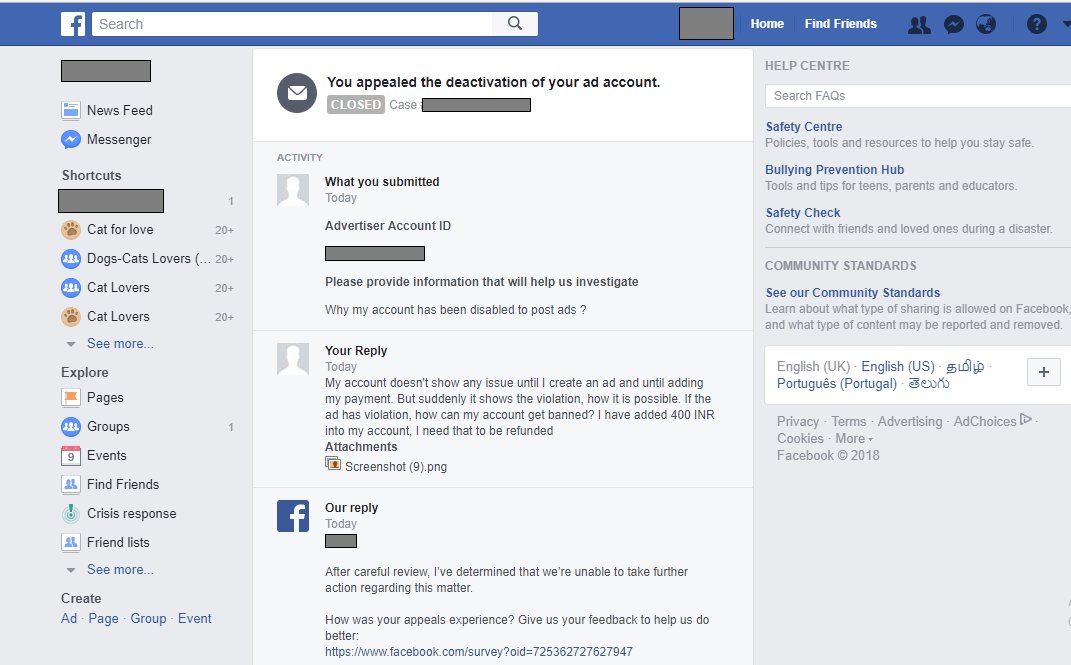Open Terms footer link

tap(848, 421)
